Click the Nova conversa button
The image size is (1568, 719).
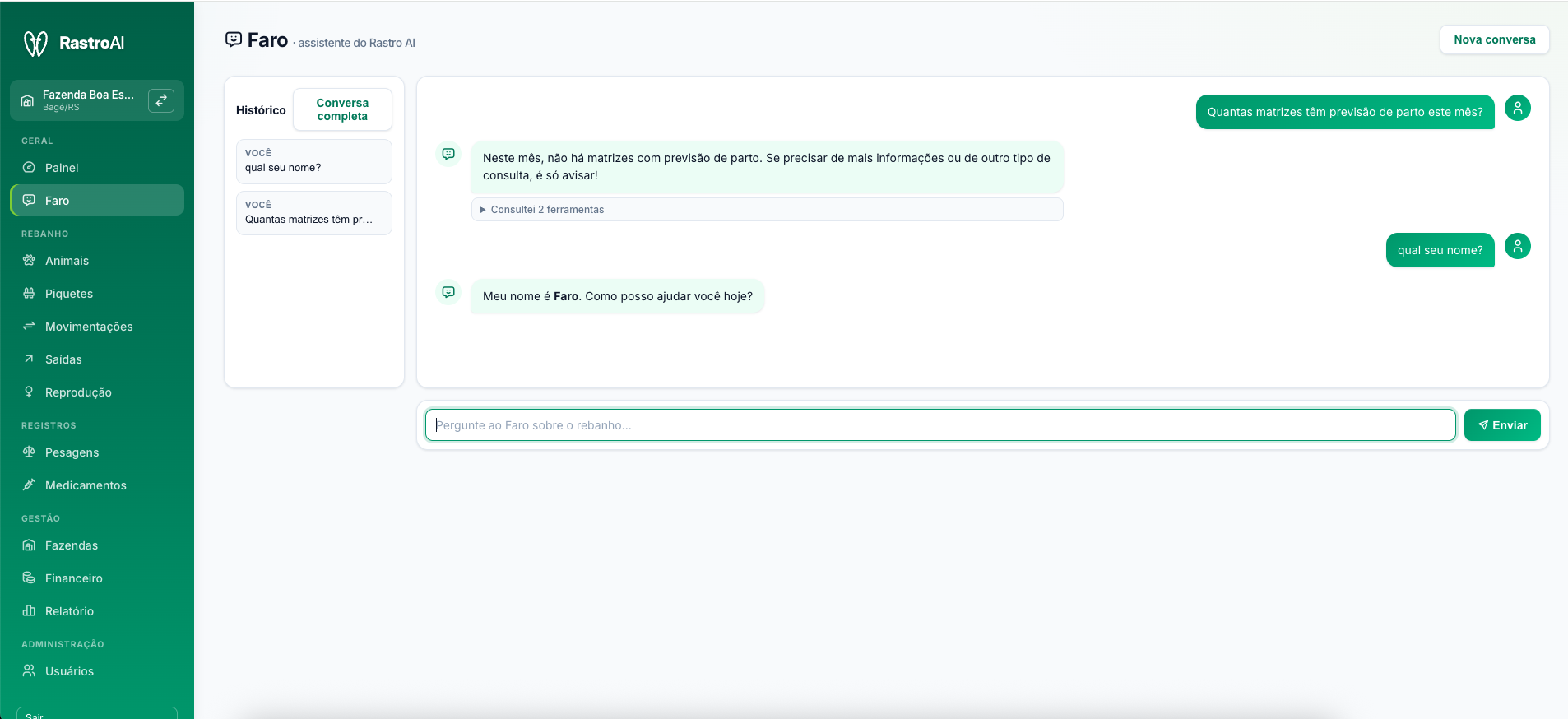[1494, 39]
